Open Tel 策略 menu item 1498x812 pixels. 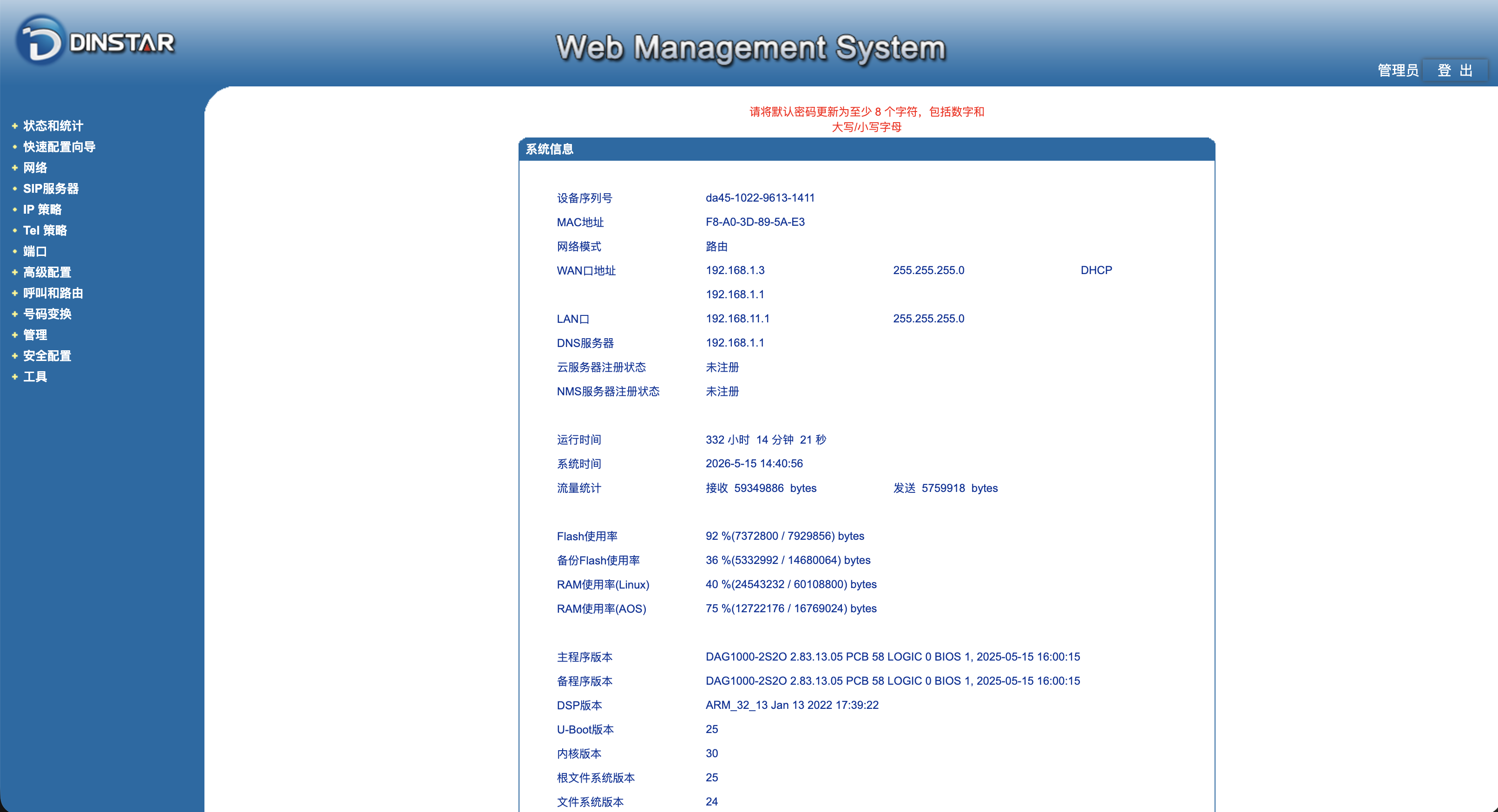[x=45, y=230]
